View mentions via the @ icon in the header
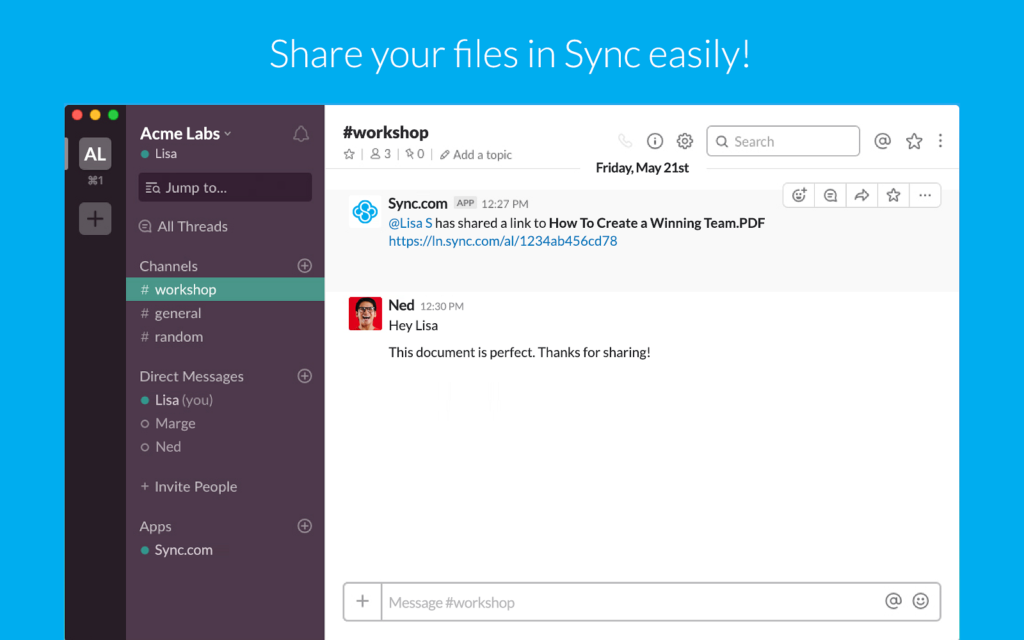Image resolution: width=1024 pixels, height=640 pixels. pyautogui.click(x=883, y=141)
